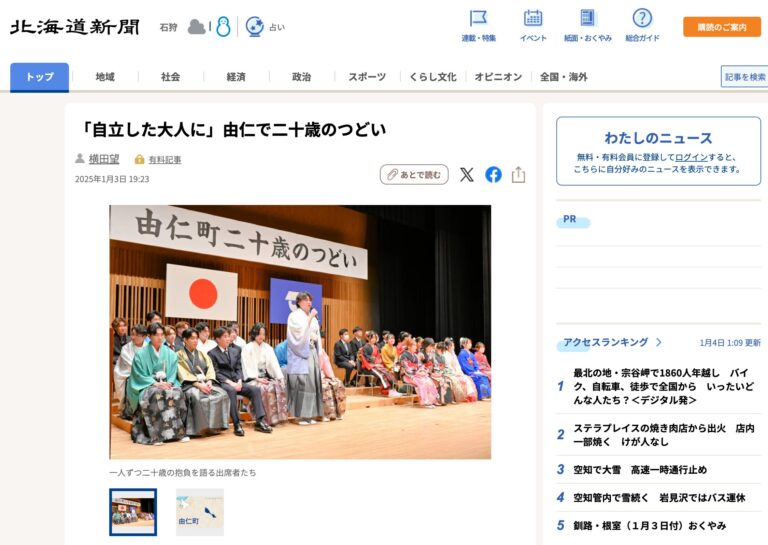Share article on X (Twitter)
This screenshot has height=545, width=768.
[467, 175]
